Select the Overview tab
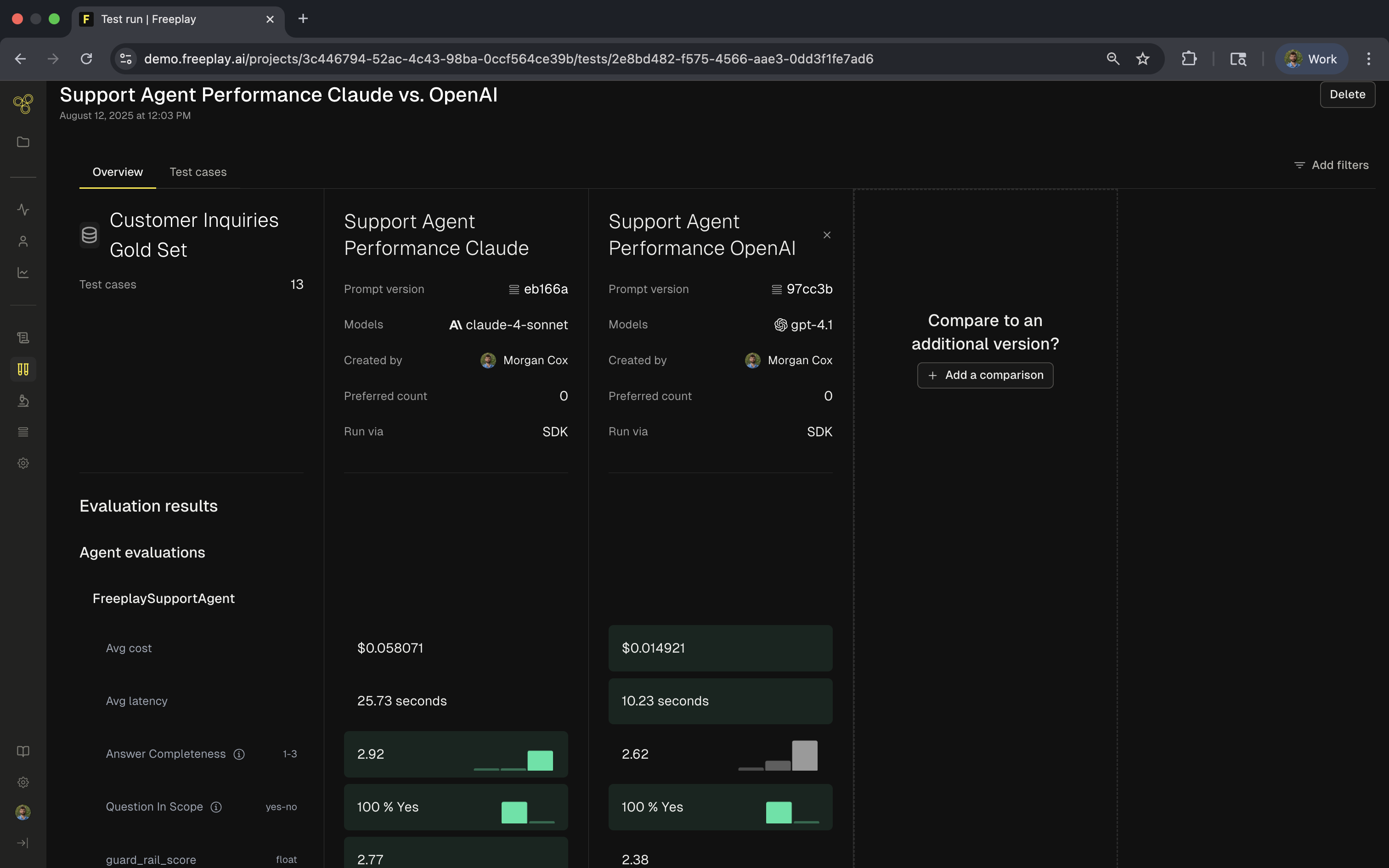 click(118, 172)
